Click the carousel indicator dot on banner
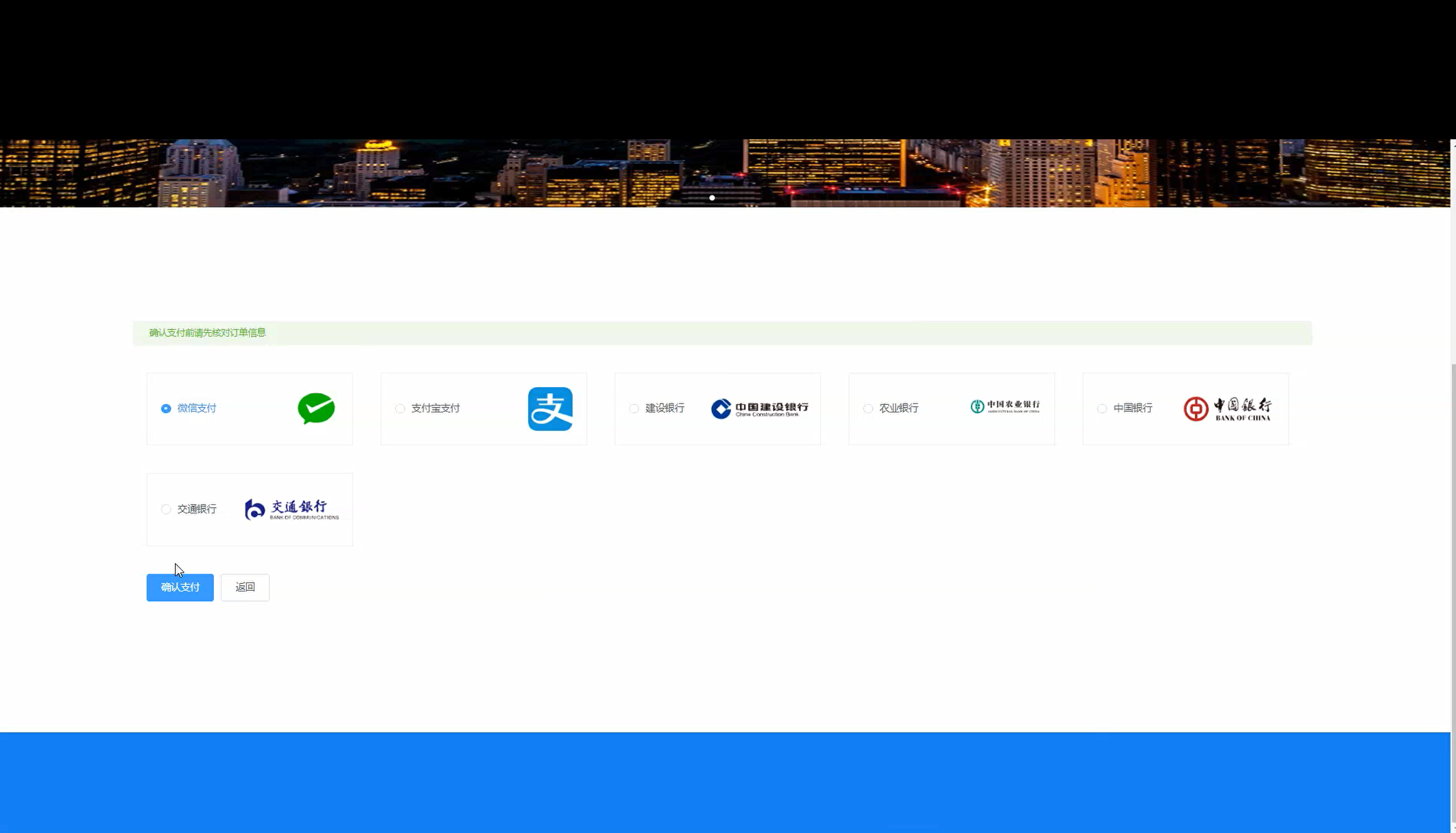Image resolution: width=1456 pixels, height=833 pixels. [712, 198]
